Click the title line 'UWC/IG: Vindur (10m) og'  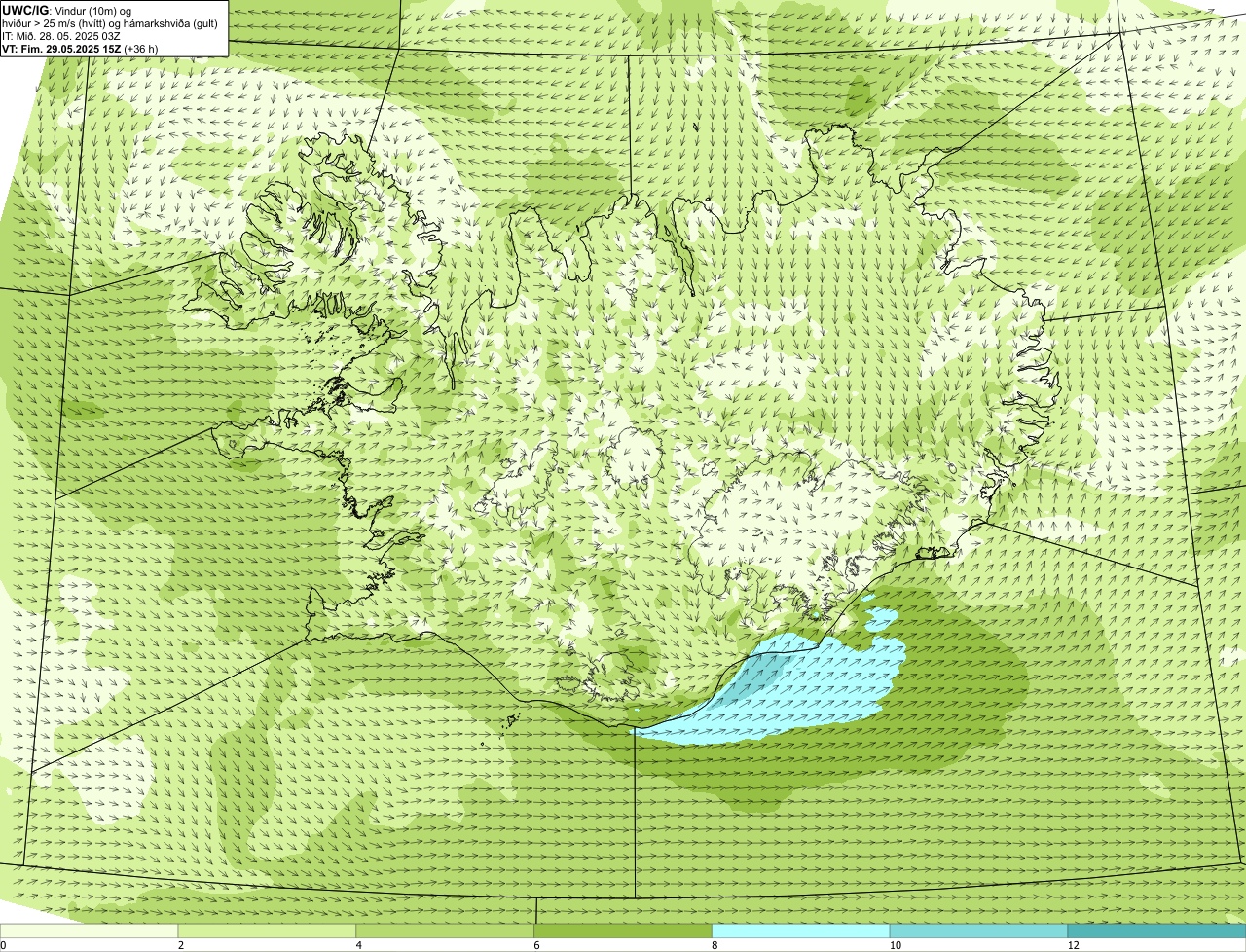click(66, 11)
